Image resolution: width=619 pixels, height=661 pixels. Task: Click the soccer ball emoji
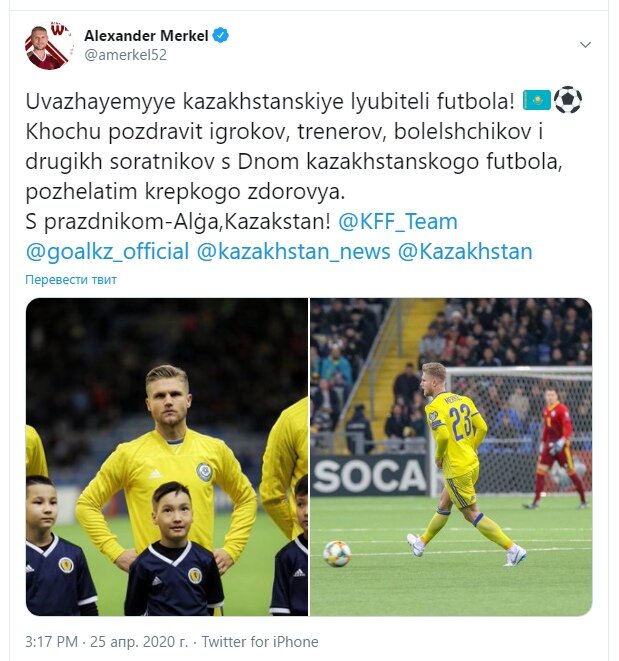pos(568,100)
